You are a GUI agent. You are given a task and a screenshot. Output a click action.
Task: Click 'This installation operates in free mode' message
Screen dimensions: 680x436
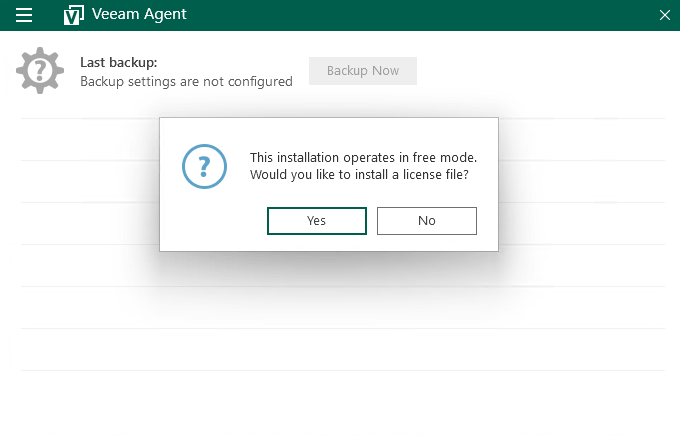[363, 158]
